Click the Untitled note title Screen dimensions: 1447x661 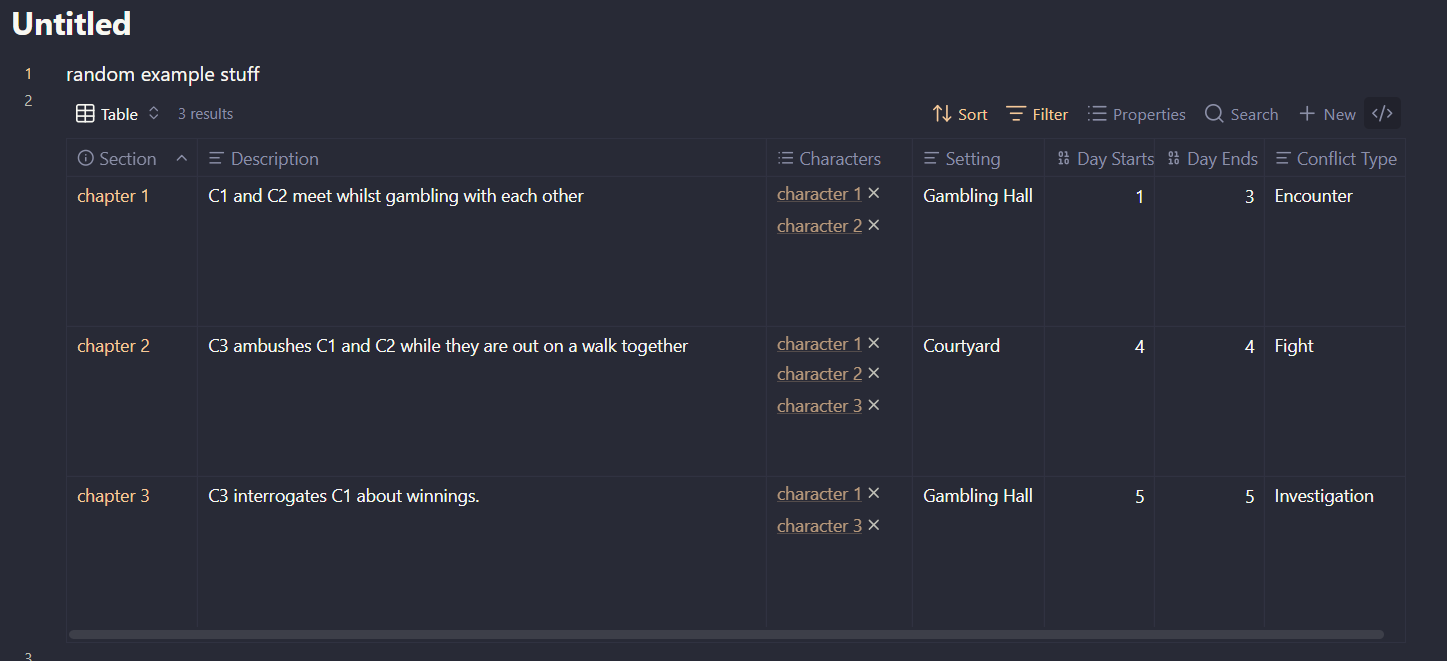pos(71,24)
